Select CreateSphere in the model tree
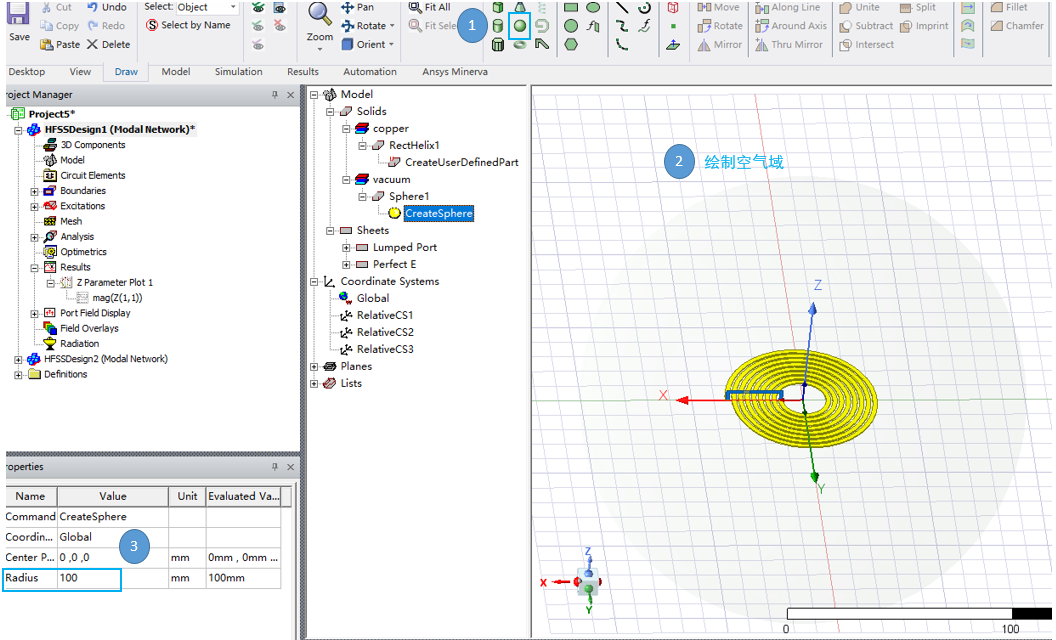Viewport: 1056px width, 640px height. coord(438,214)
